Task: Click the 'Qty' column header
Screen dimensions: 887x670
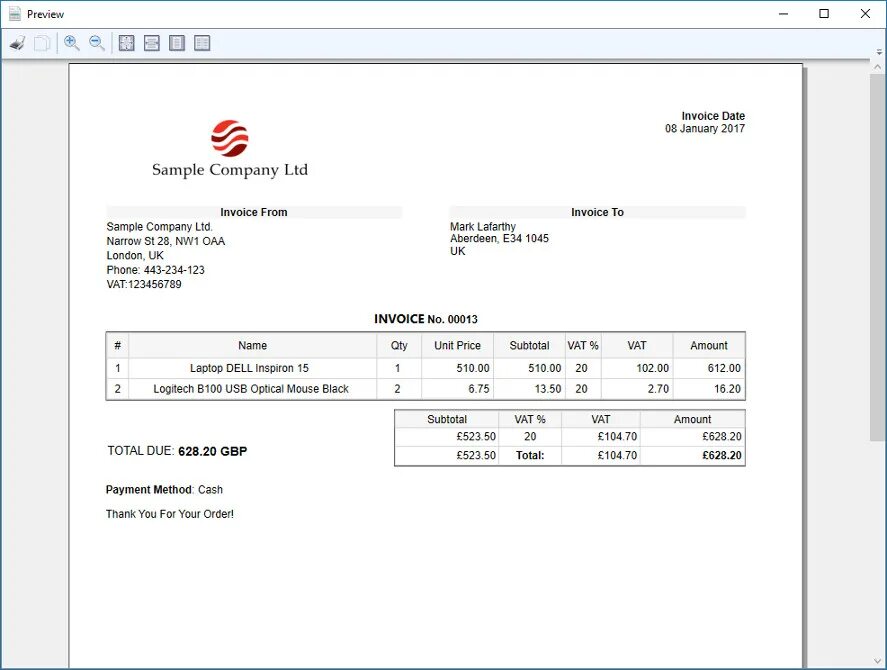Action: [399, 346]
